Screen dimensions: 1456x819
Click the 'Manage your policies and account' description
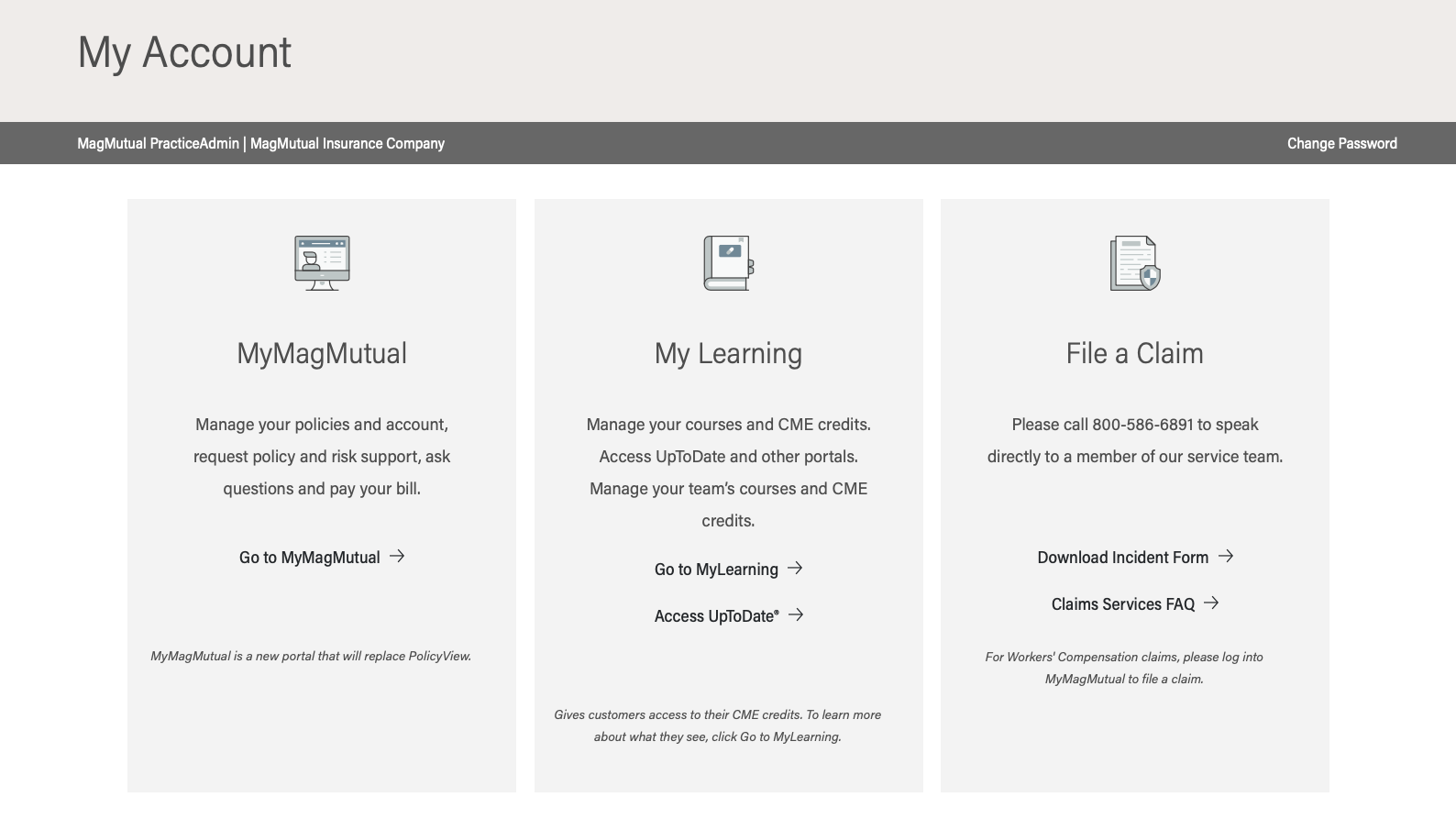pyautogui.click(x=322, y=456)
